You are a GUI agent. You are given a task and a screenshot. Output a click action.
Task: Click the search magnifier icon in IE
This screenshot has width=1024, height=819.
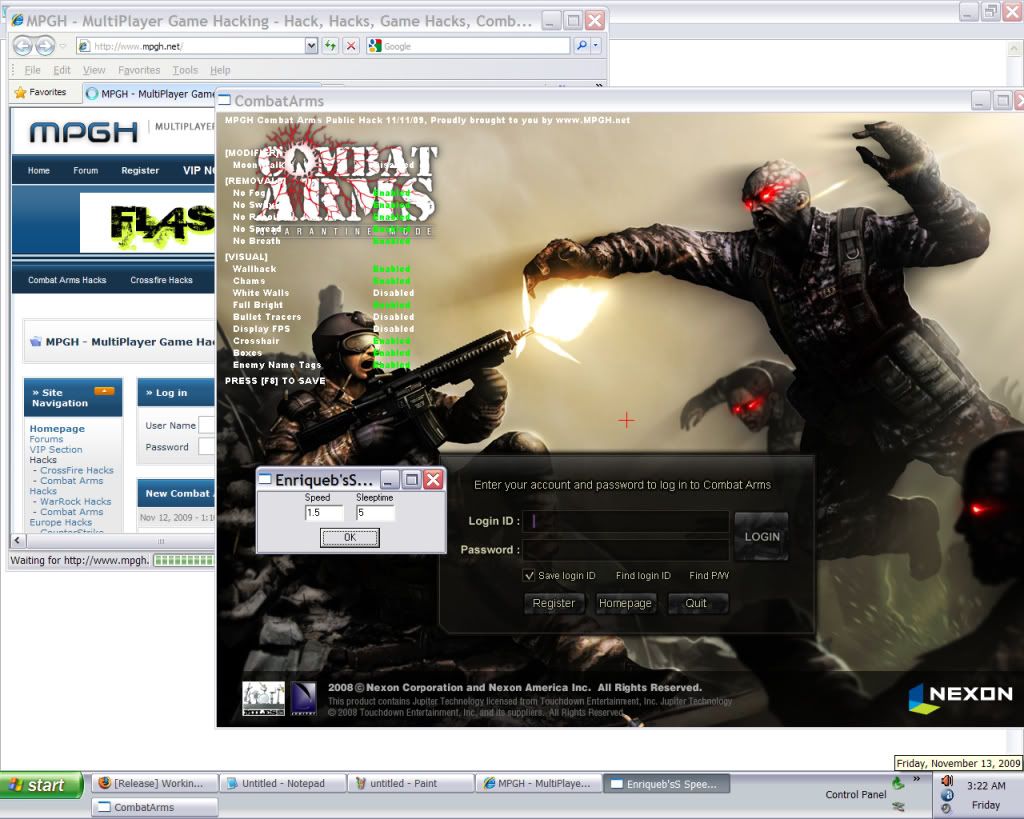(x=581, y=46)
